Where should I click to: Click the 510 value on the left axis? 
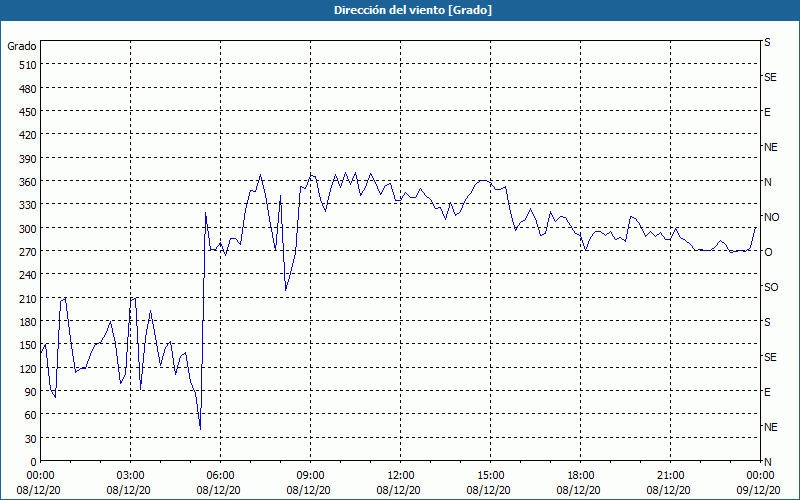point(28,65)
